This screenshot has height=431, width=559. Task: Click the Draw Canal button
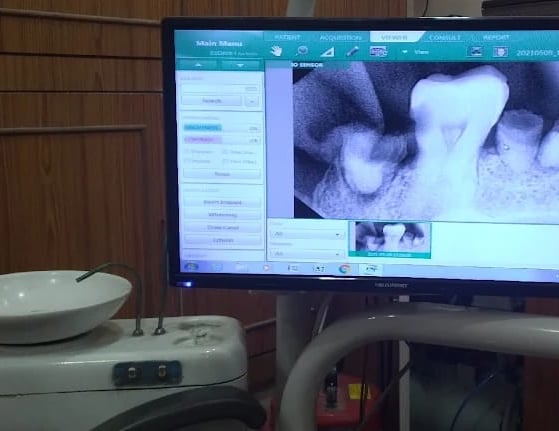click(223, 227)
